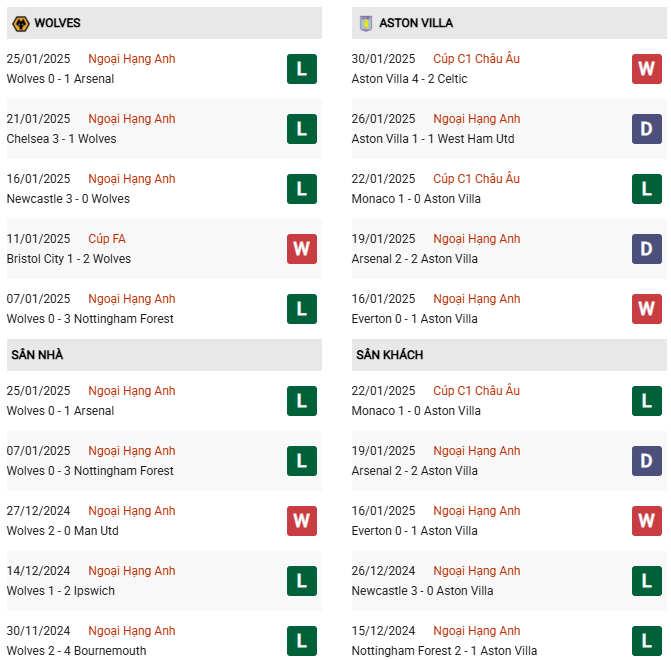
Task: Click the W badge for Wolves vs Man Utd
Action: (x=301, y=521)
